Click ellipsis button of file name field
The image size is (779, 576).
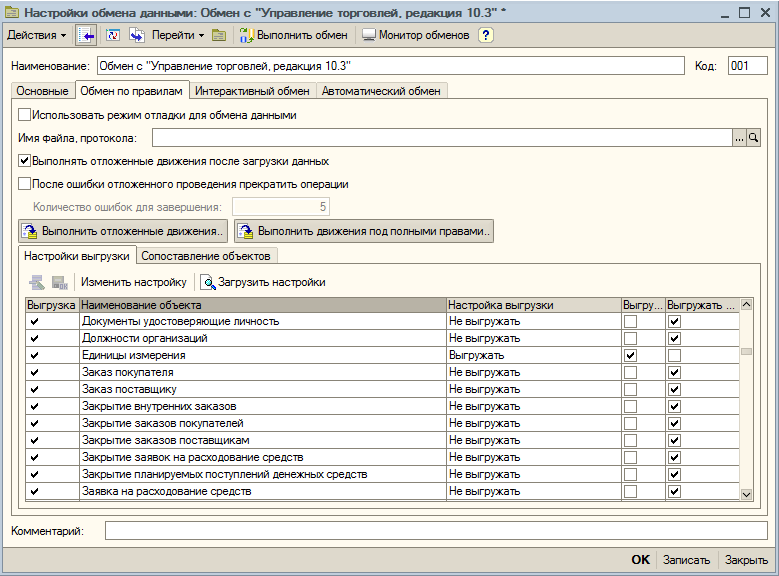(739, 138)
